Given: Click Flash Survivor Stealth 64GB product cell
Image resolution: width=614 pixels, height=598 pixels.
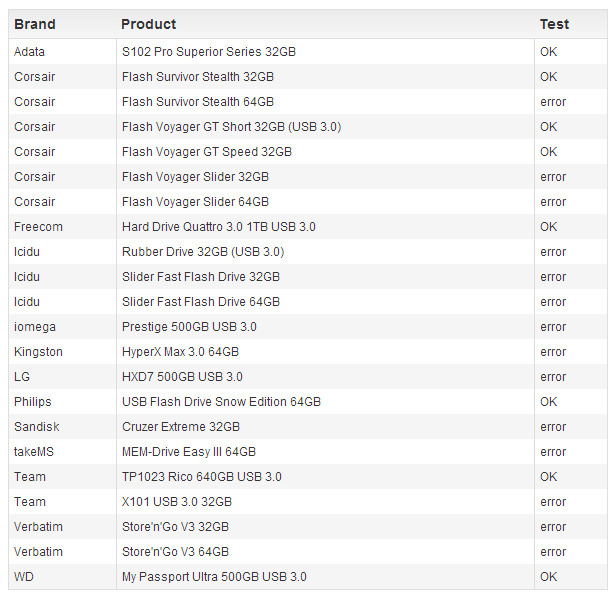Looking at the screenshot, I should [198, 102].
